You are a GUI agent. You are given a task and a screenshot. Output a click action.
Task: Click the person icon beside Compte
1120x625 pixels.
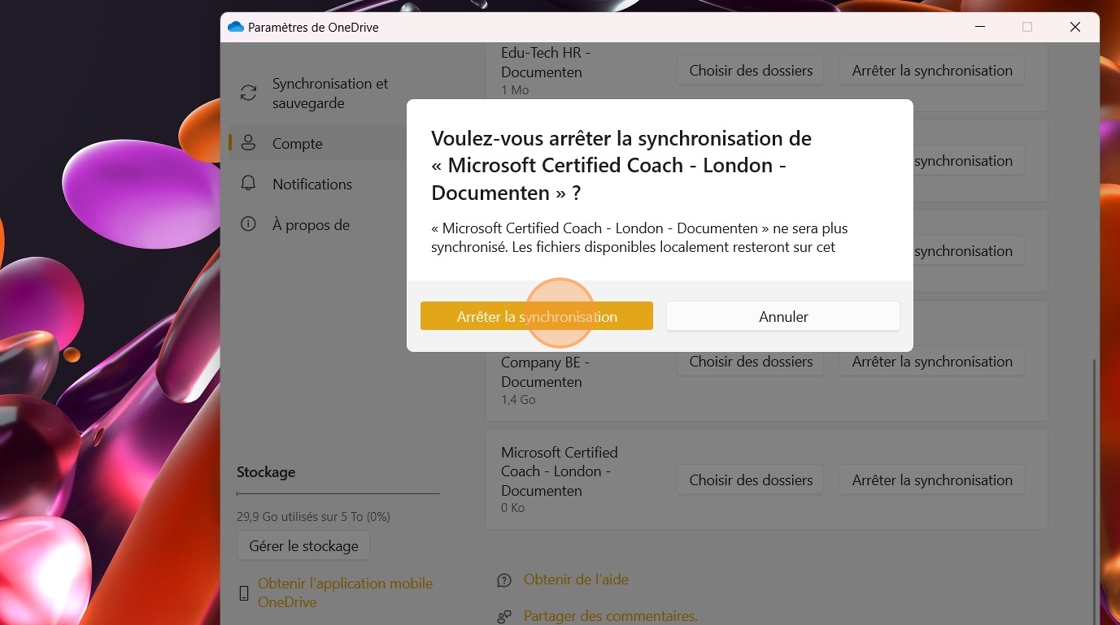pos(248,143)
